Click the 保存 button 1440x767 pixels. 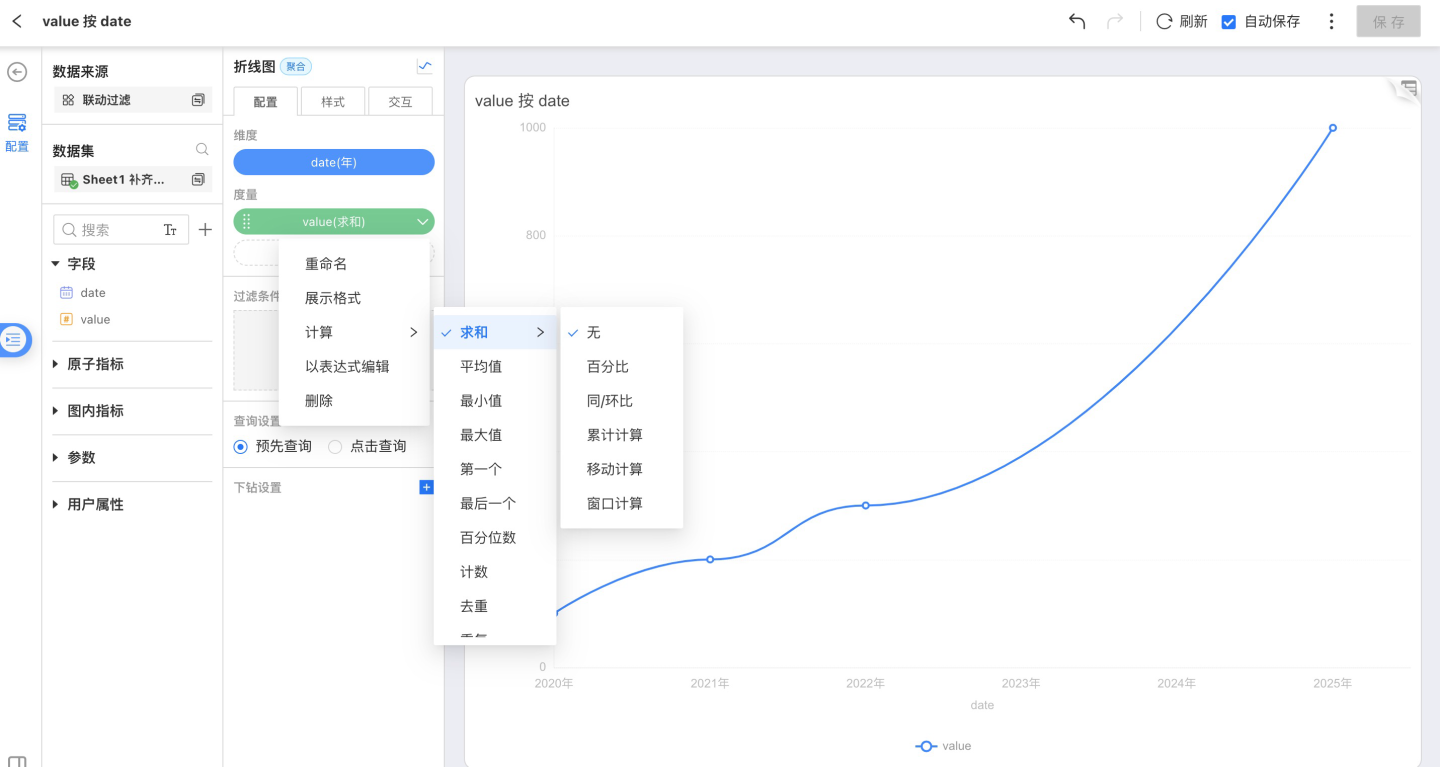pos(1388,22)
